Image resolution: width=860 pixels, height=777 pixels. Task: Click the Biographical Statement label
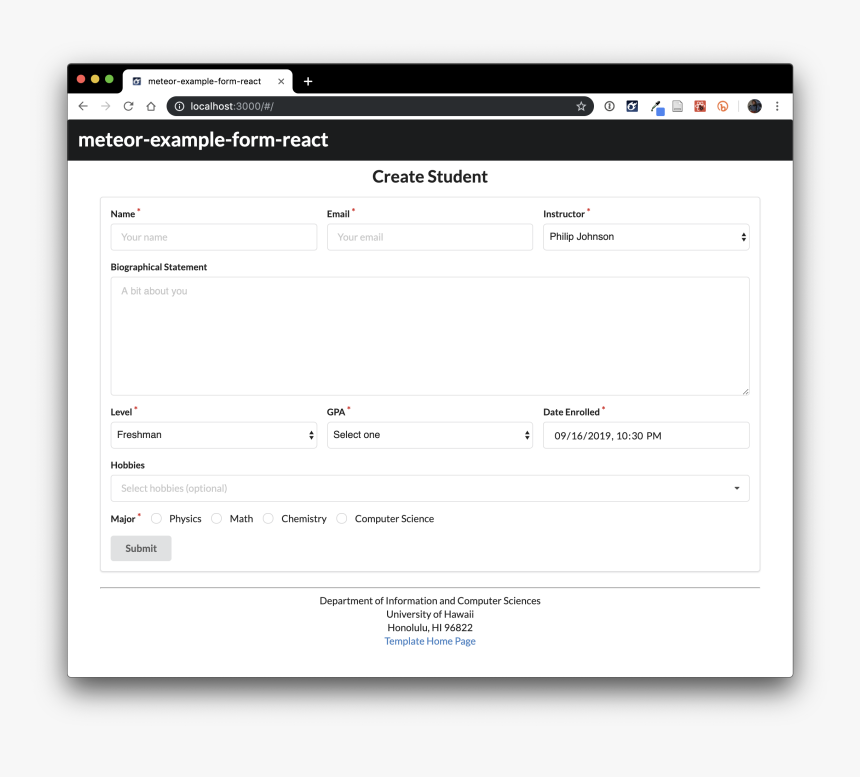coord(159,267)
